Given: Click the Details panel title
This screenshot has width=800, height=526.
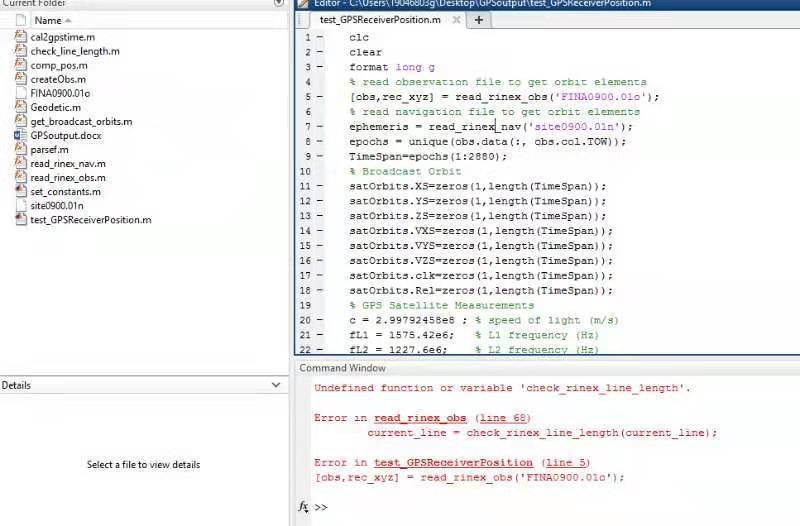Looking at the screenshot, I should (x=16, y=385).
